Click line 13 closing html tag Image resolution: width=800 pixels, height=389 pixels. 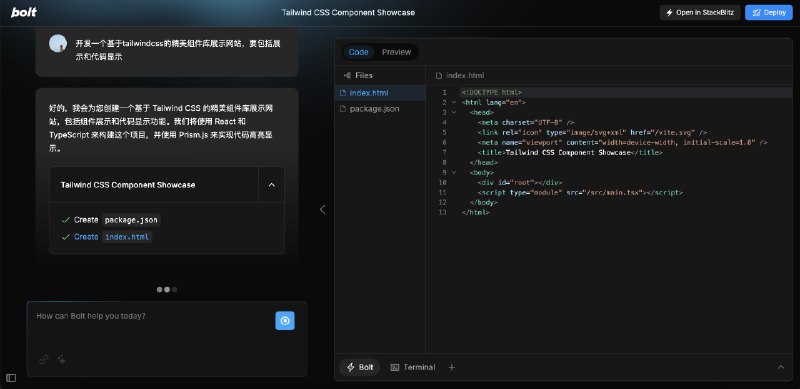(476, 212)
